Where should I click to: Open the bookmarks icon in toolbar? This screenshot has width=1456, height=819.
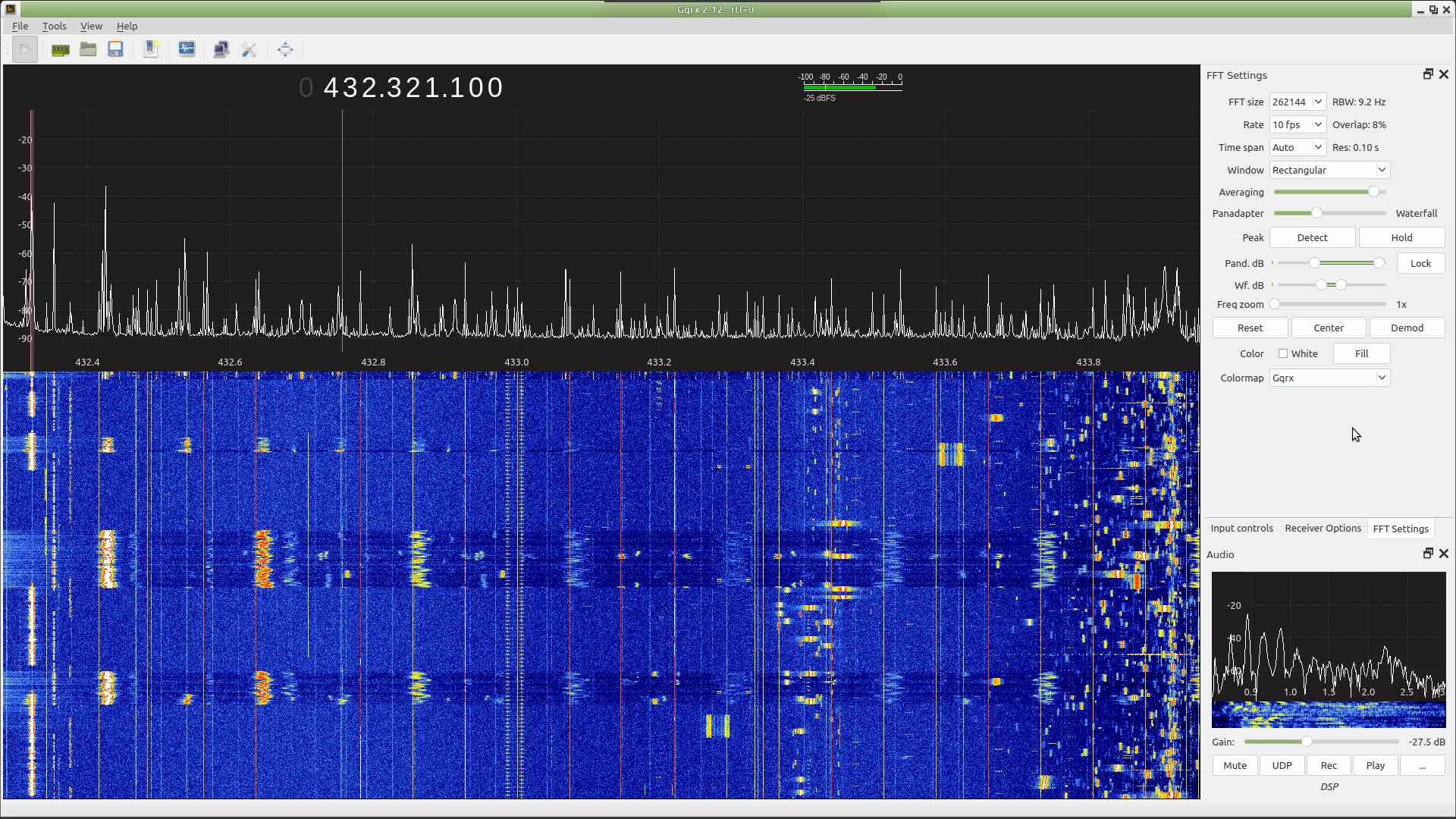pos(151,50)
